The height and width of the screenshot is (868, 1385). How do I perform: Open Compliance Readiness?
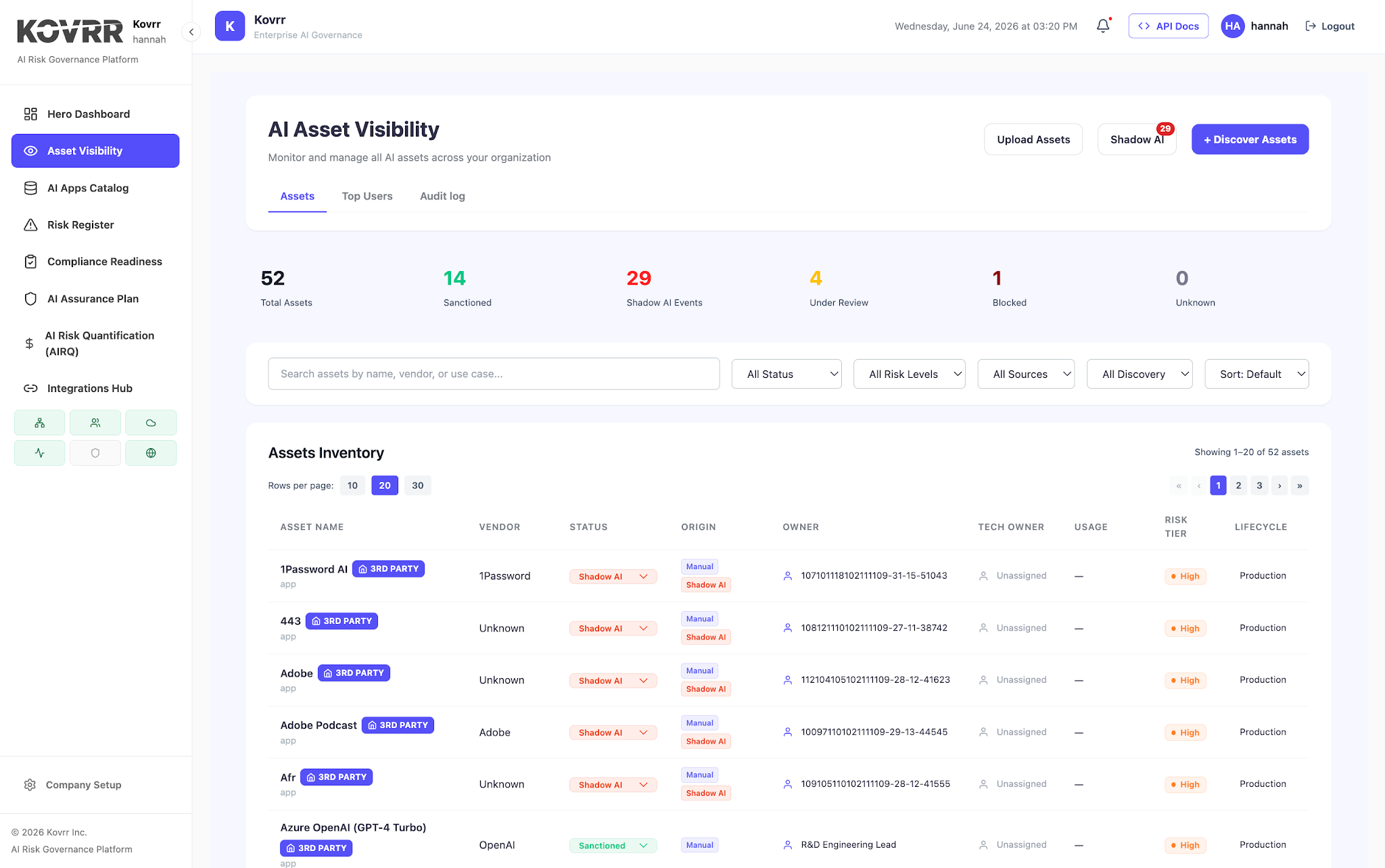pos(95,262)
